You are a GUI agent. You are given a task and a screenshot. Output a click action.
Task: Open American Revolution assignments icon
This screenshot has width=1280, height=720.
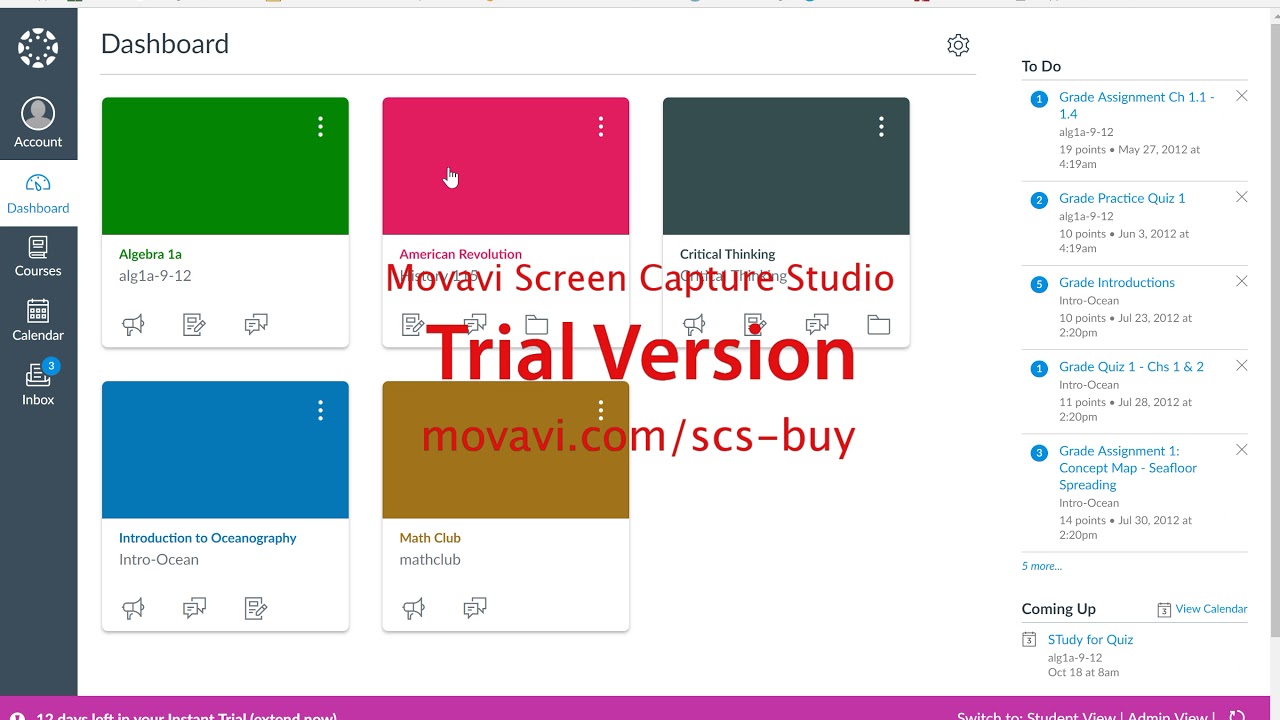[x=413, y=324]
